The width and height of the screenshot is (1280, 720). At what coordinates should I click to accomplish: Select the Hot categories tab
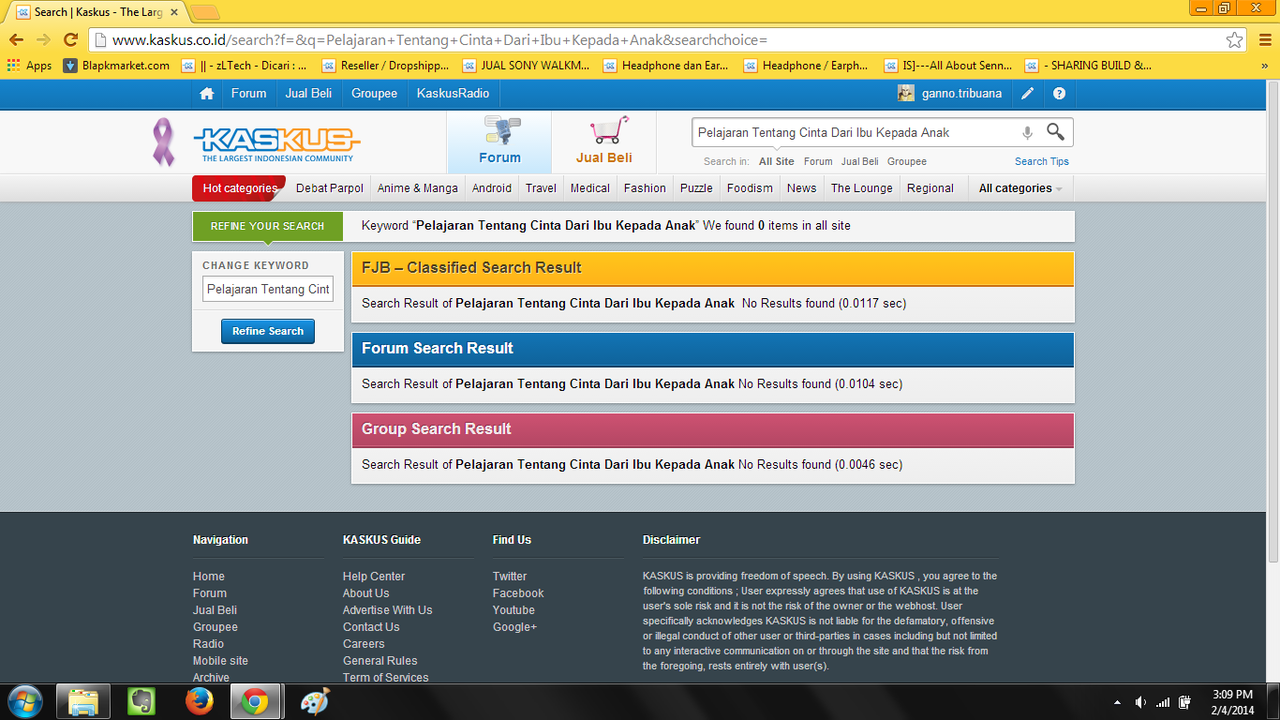[x=239, y=188]
